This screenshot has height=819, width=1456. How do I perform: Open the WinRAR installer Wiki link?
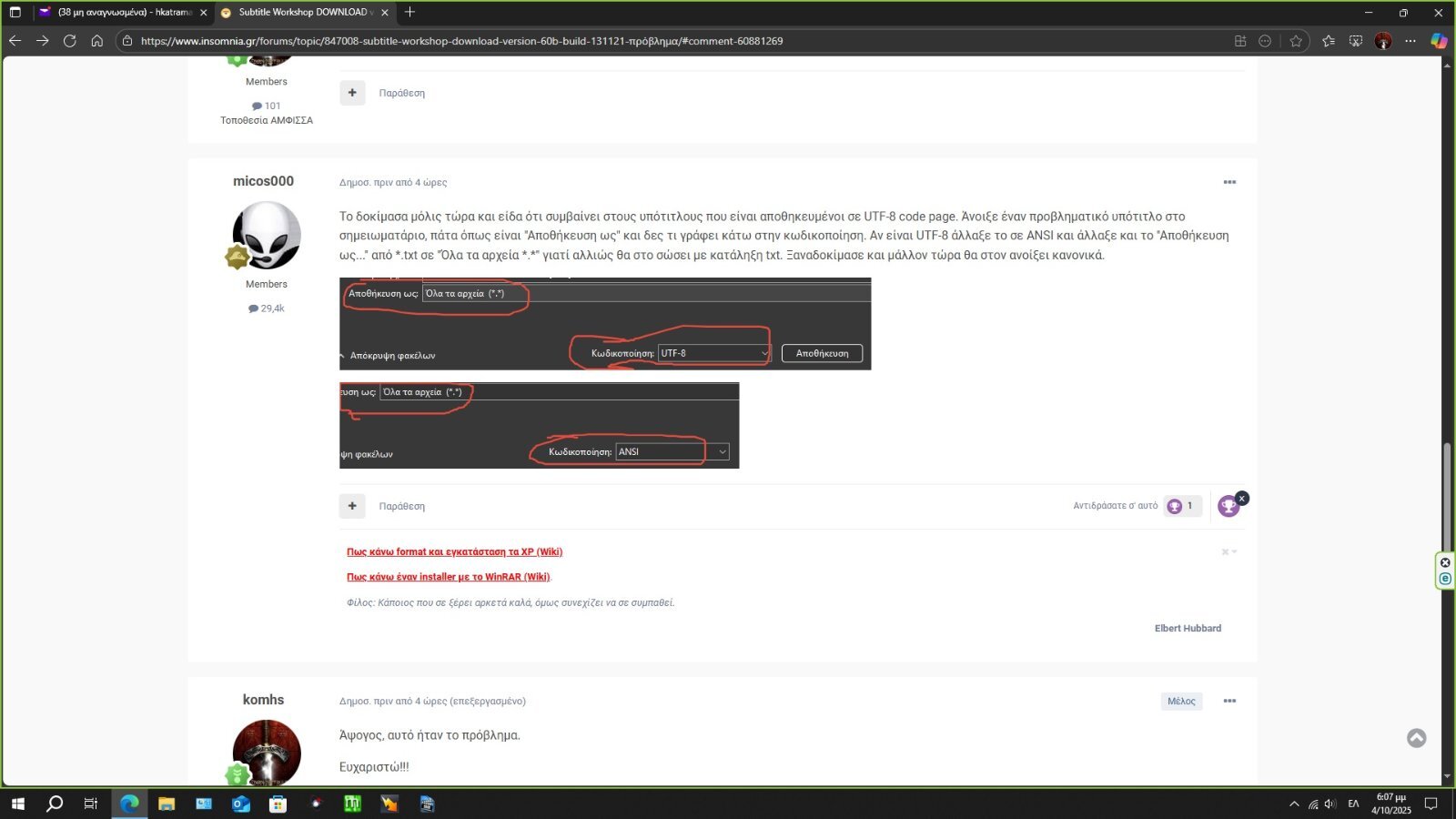click(x=449, y=577)
